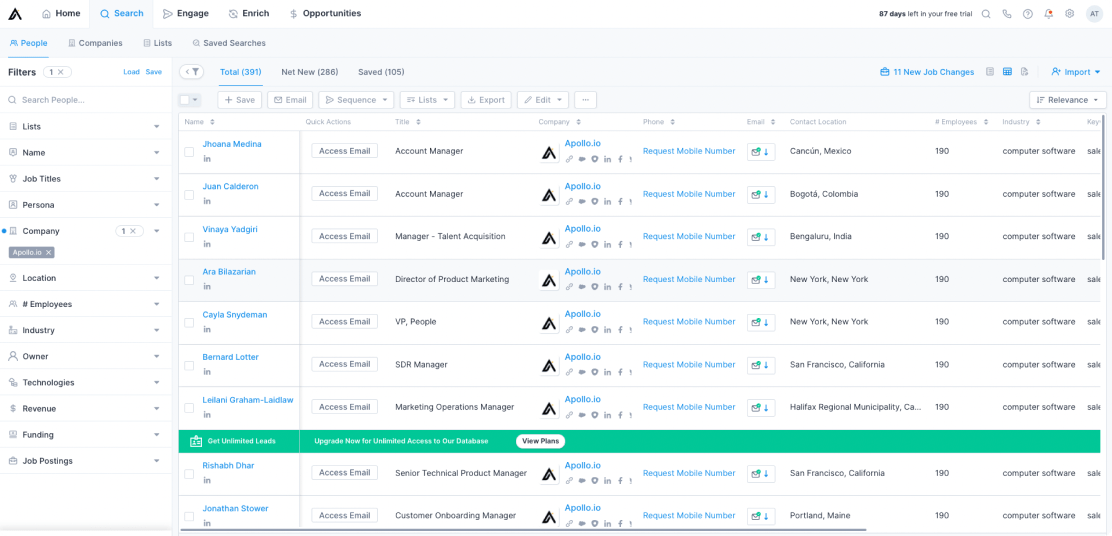Click the Apollo logo in top-left corner
Viewport: 1112px width, 536px height.
click(x=15, y=13)
